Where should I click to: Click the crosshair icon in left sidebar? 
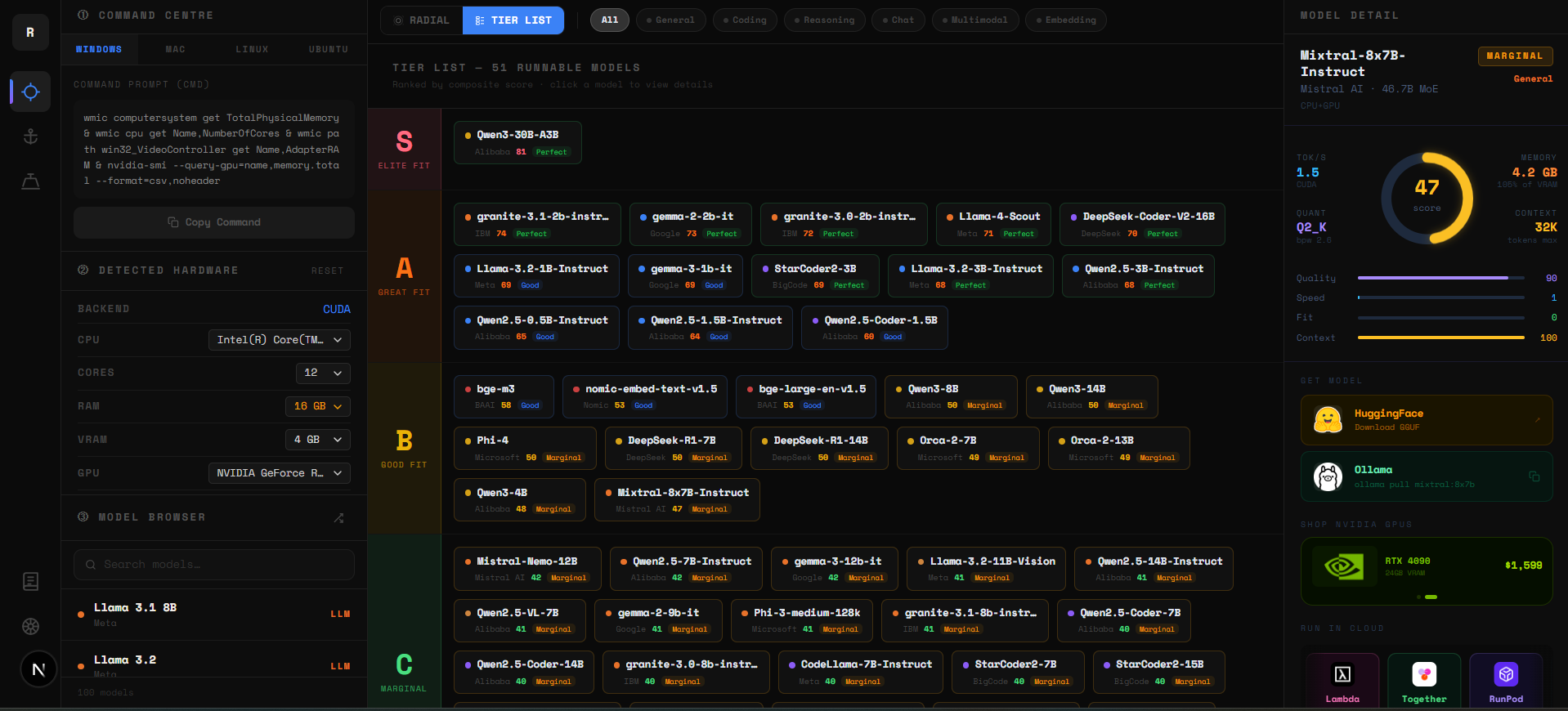pyautogui.click(x=30, y=92)
